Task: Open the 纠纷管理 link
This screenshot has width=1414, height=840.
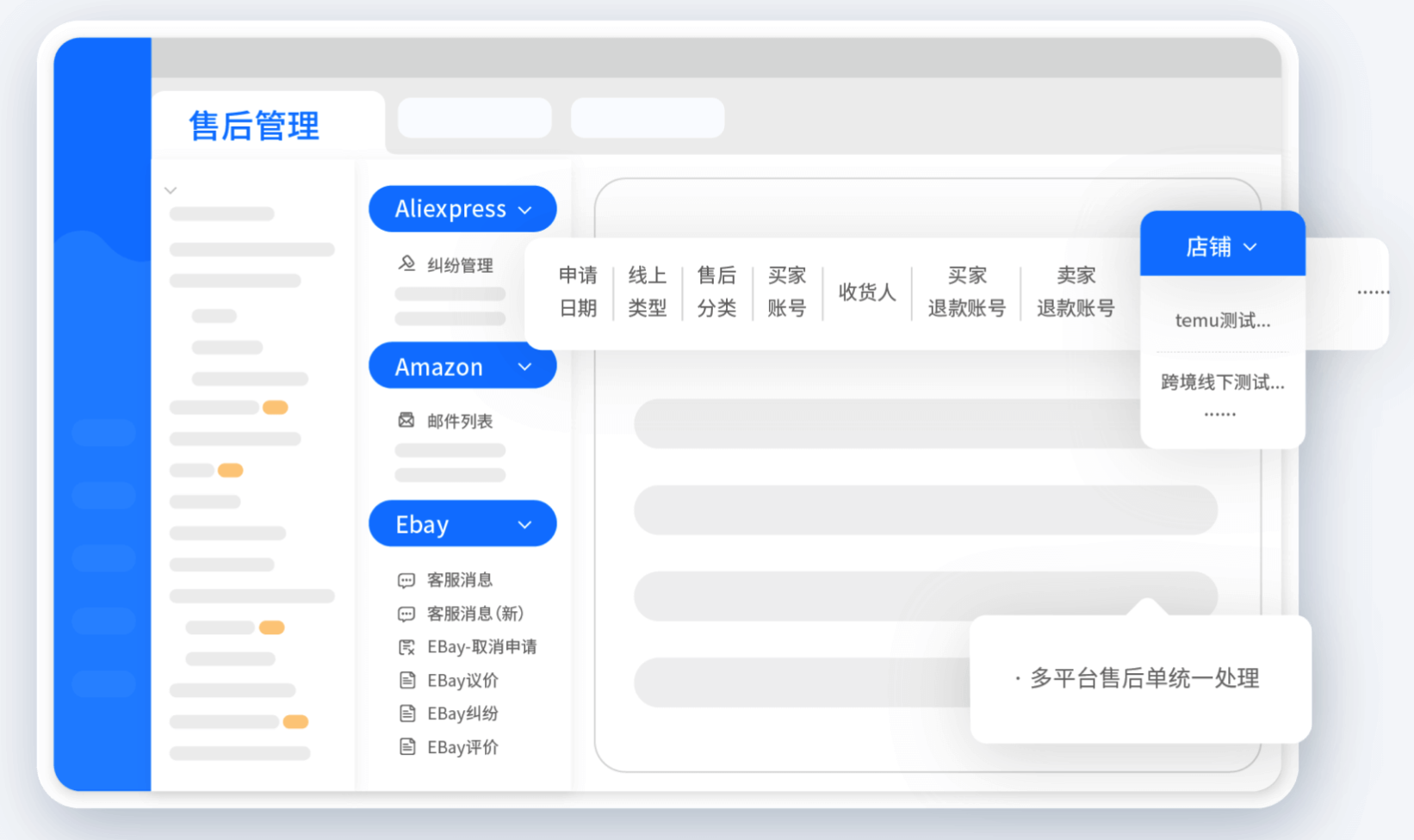Action: tap(460, 265)
